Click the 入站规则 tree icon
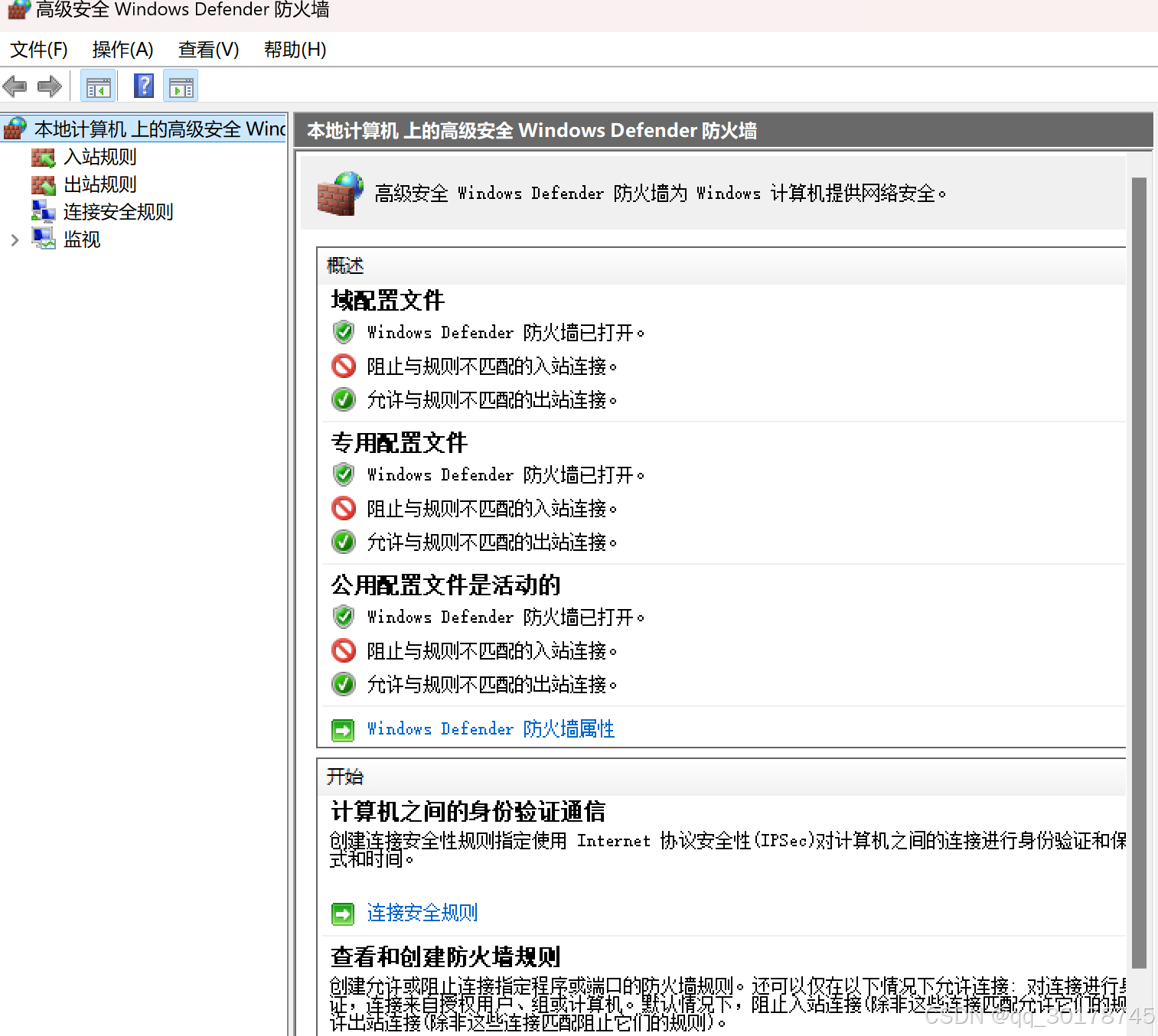 point(44,158)
